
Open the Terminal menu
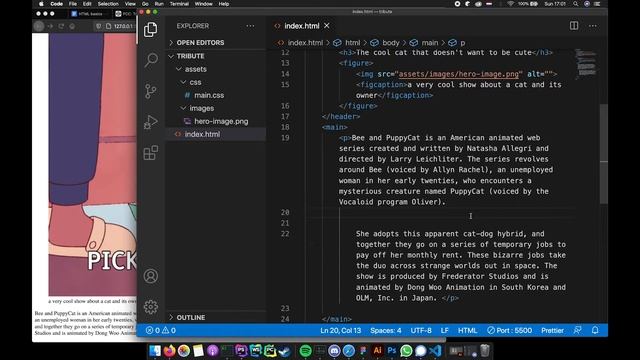[x=179, y=4]
